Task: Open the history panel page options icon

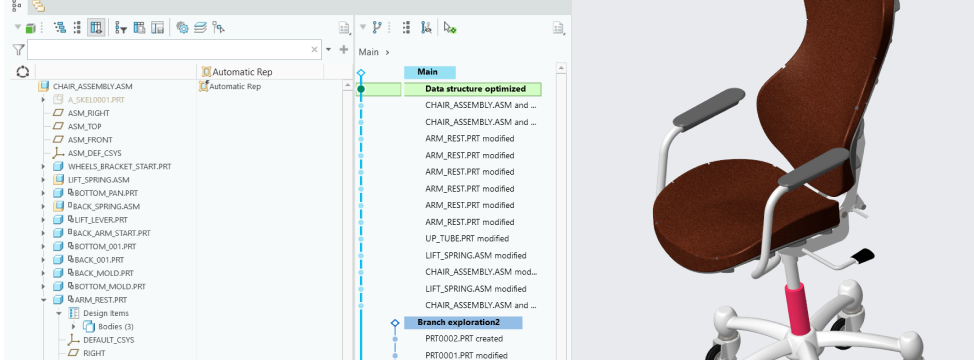Action: tap(558, 28)
